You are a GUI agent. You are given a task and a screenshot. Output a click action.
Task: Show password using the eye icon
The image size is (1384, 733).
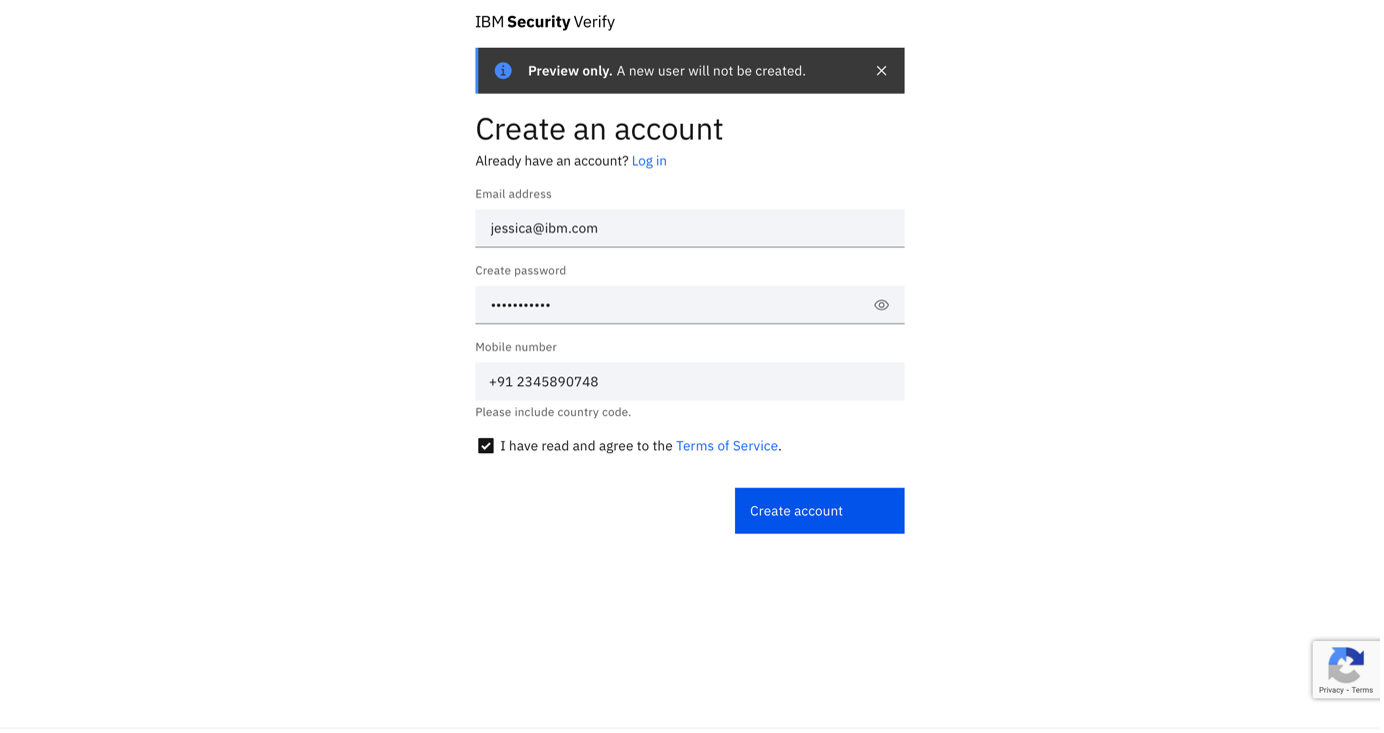881,305
